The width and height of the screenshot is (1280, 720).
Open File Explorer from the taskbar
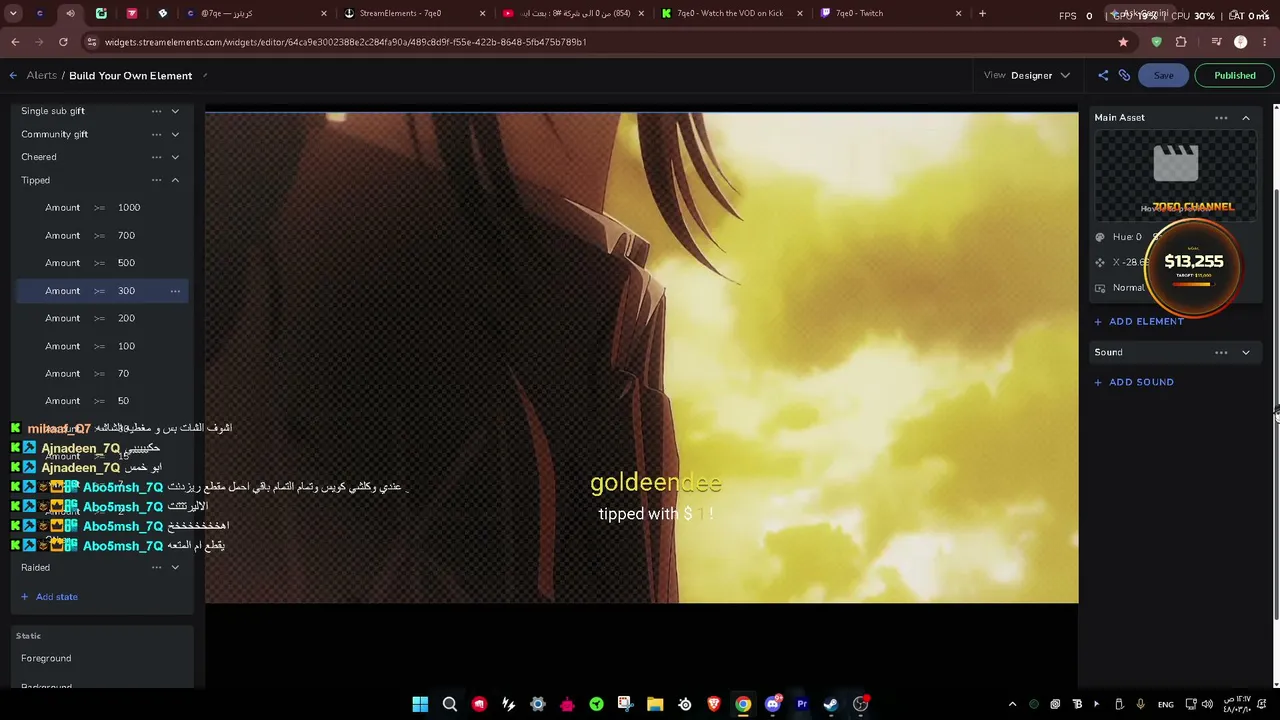click(655, 704)
